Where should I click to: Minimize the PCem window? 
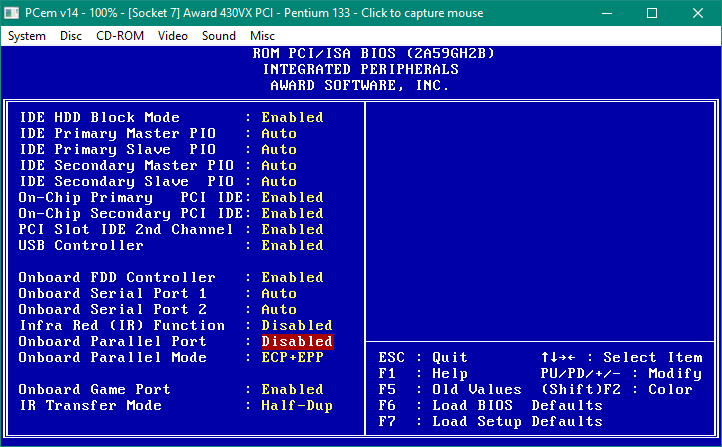tap(607, 13)
